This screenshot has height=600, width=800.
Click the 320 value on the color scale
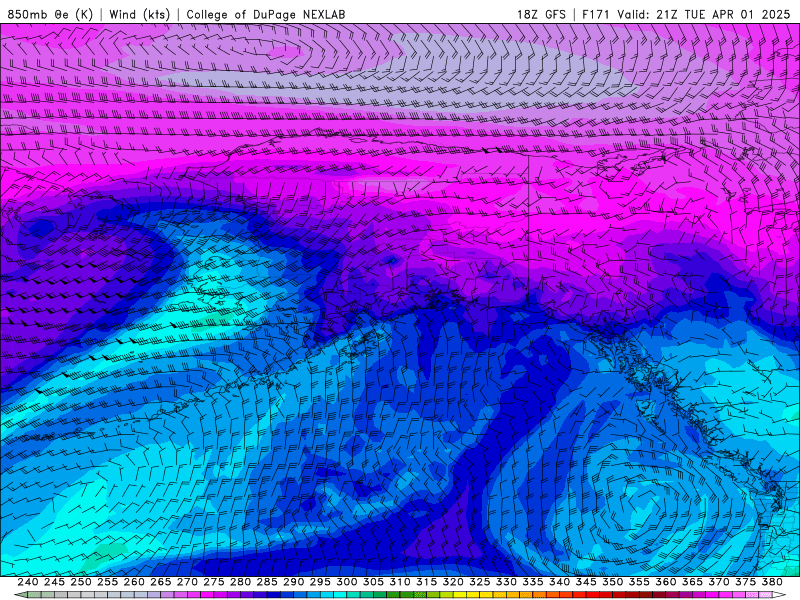[453, 582]
